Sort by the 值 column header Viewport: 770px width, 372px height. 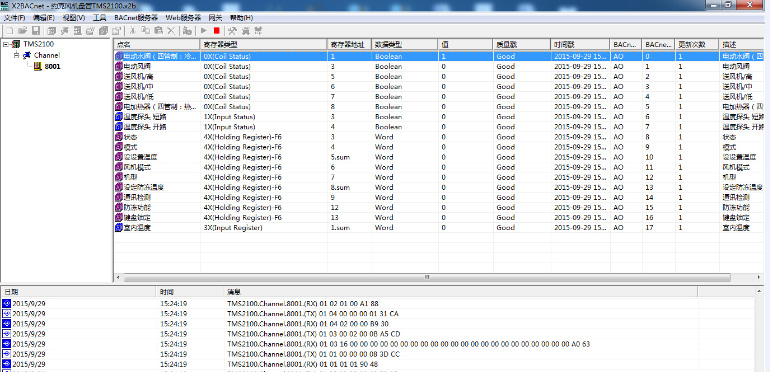[x=466, y=44]
